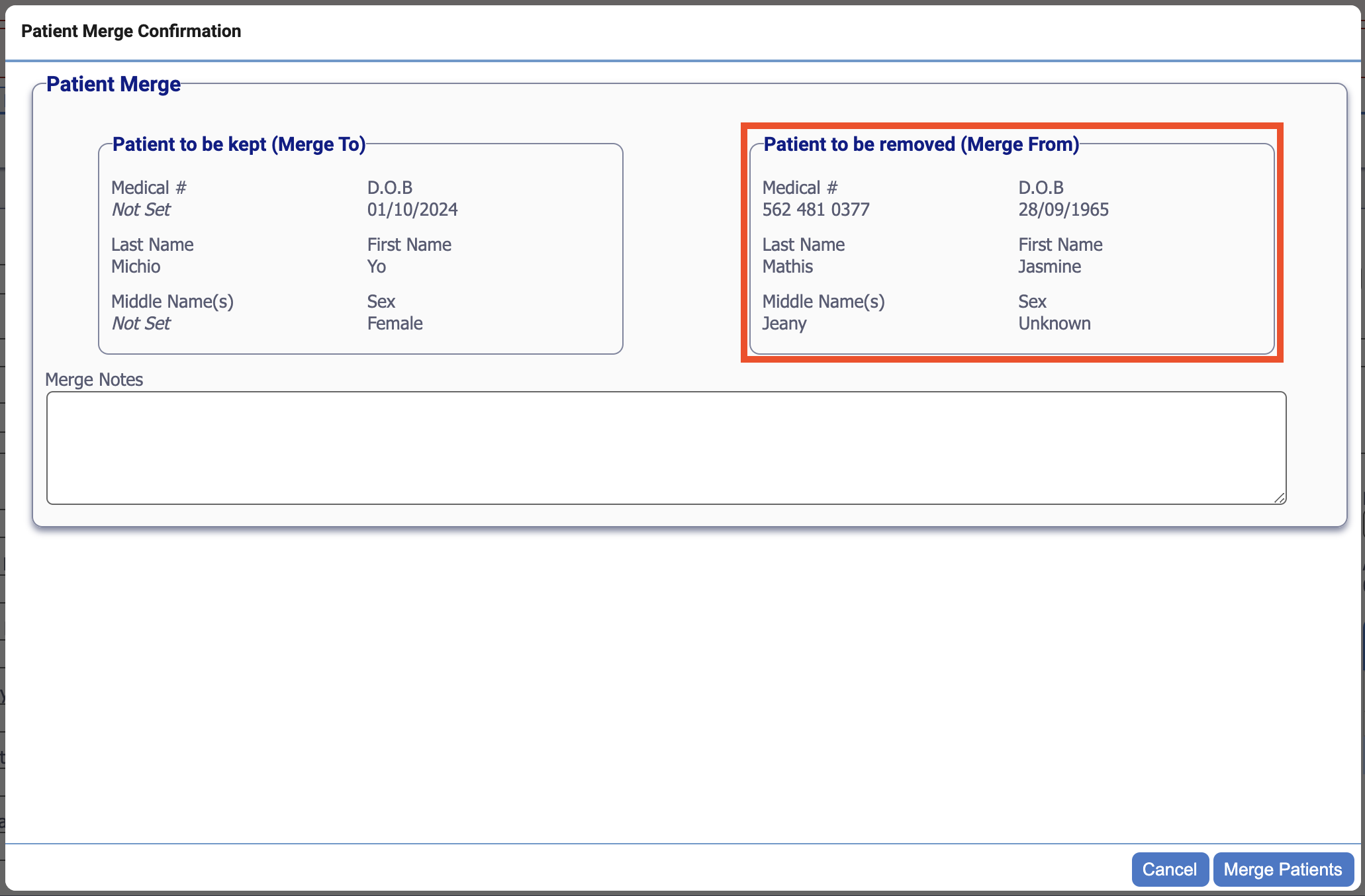Image resolution: width=1365 pixels, height=896 pixels.
Task: Click the D.O.B value 28/09/1965
Action: pos(1063,210)
